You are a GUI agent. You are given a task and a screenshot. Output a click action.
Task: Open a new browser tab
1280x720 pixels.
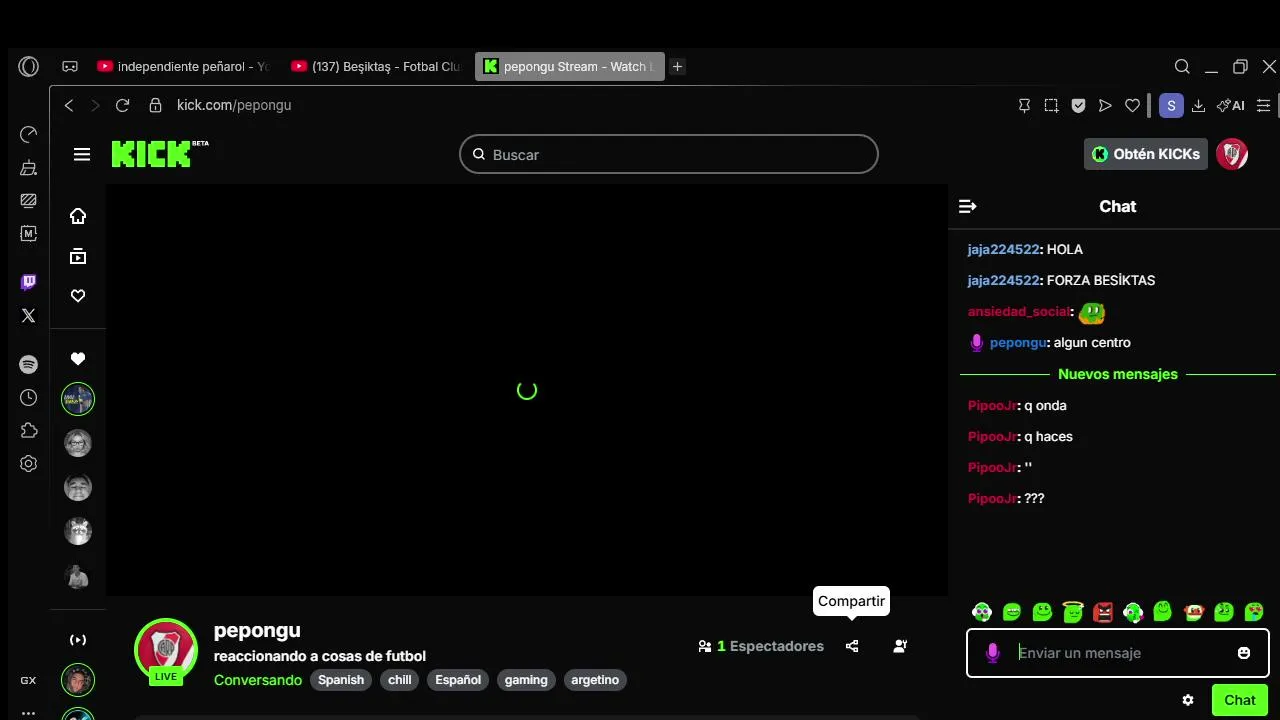677,67
